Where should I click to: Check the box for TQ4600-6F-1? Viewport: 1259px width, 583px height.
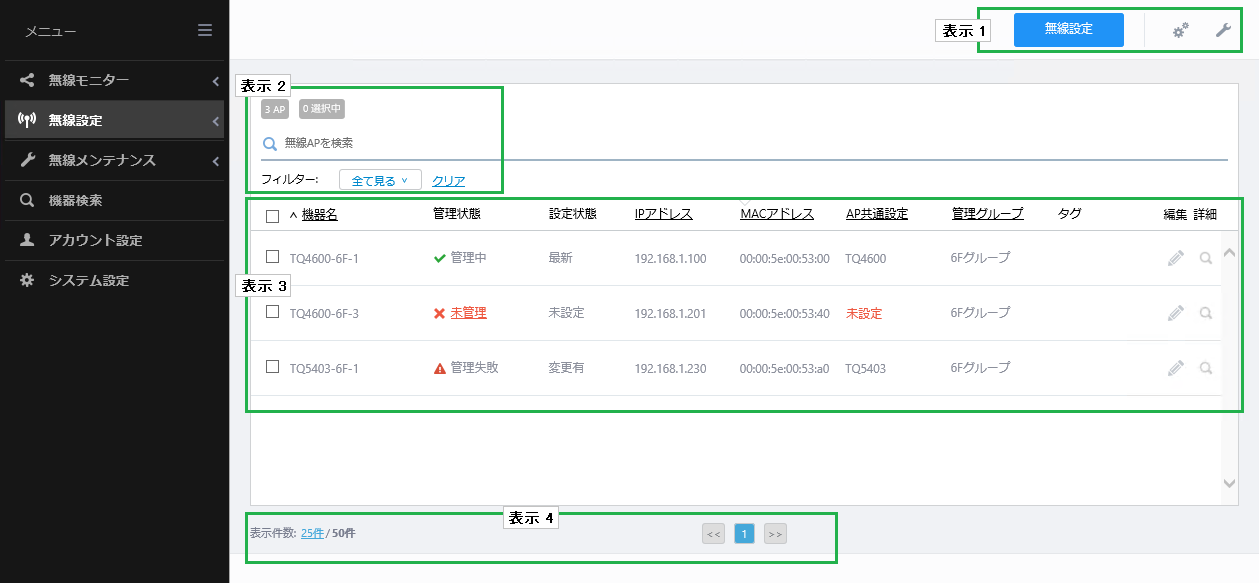pos(272,257)
